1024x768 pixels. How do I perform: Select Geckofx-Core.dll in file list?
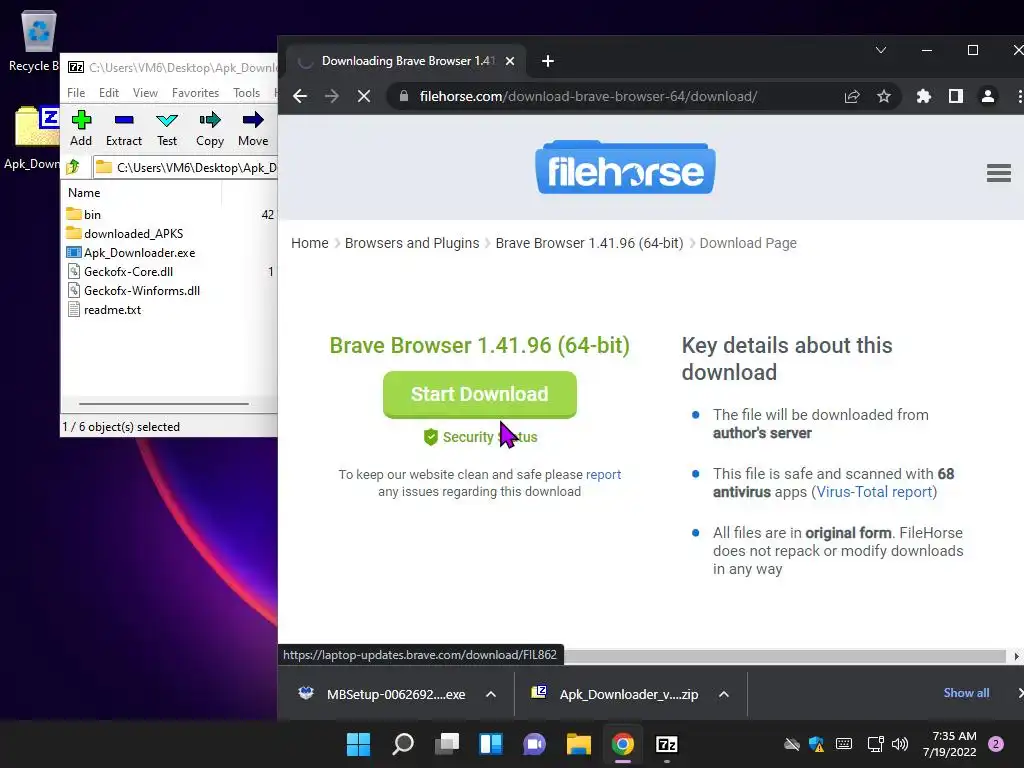click(128, 271)
